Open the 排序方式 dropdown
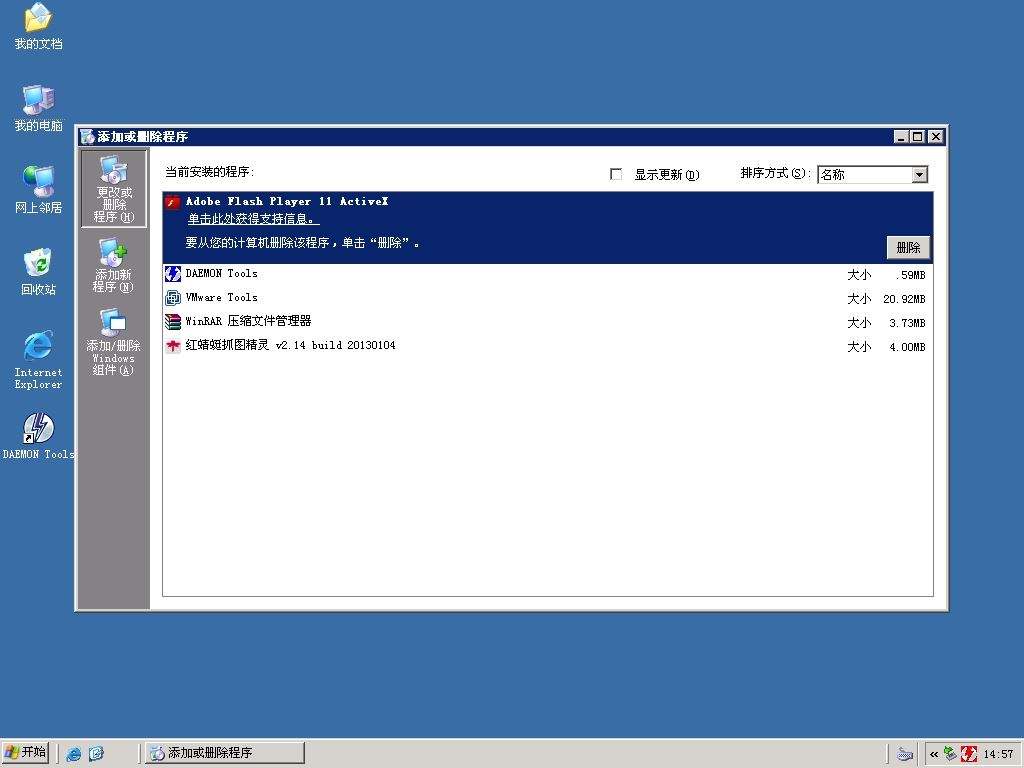Screen dimensions: 1024x768 920,174
